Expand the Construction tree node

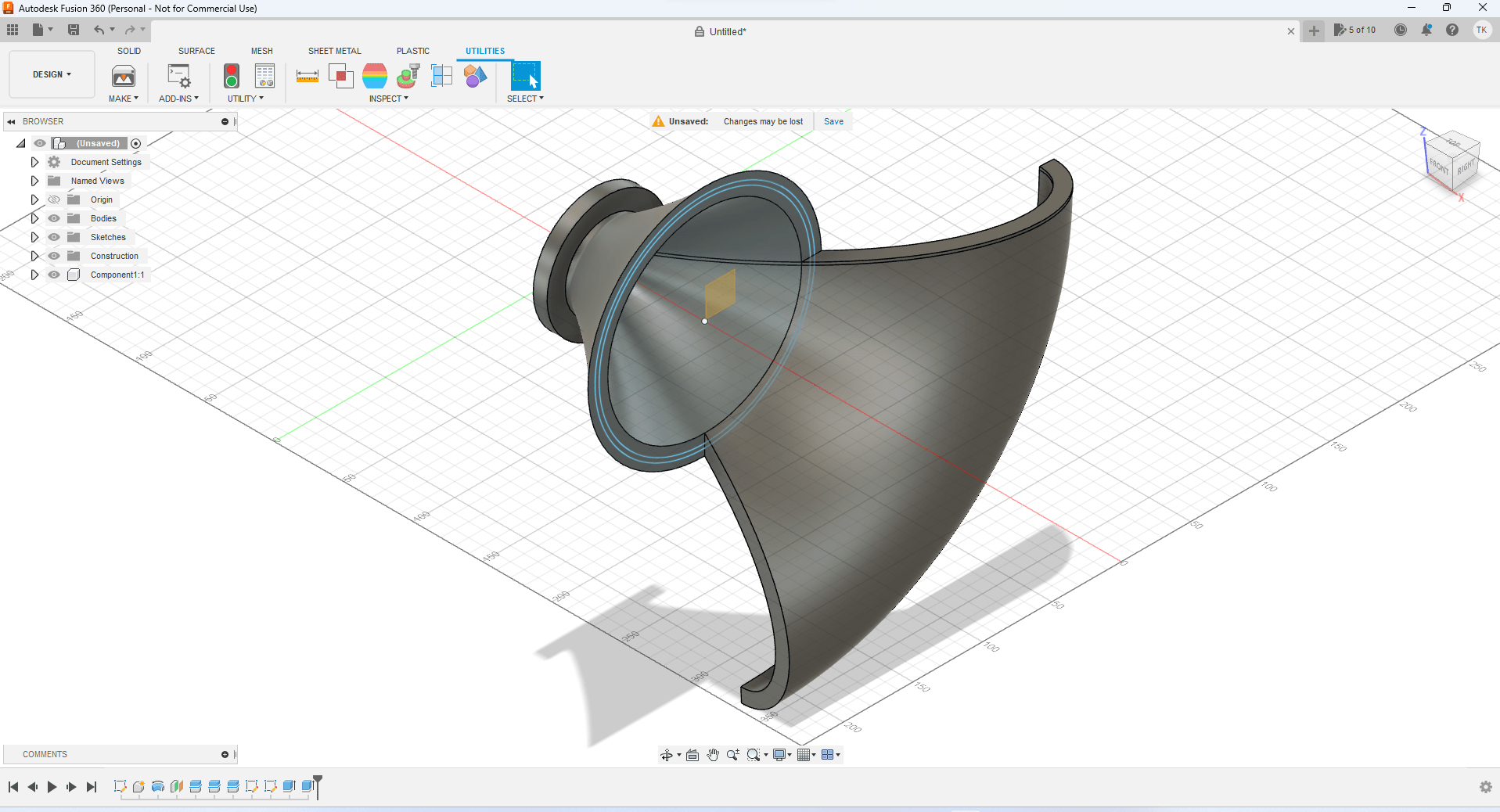(x=34, y=256)
